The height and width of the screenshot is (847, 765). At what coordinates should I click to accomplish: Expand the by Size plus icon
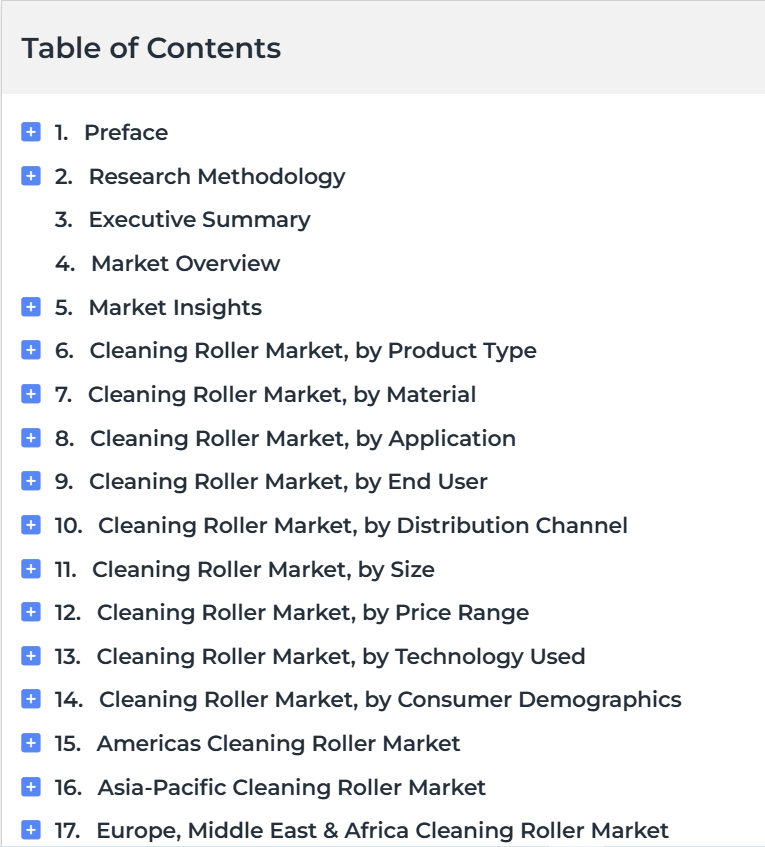[x=31, y=569]
